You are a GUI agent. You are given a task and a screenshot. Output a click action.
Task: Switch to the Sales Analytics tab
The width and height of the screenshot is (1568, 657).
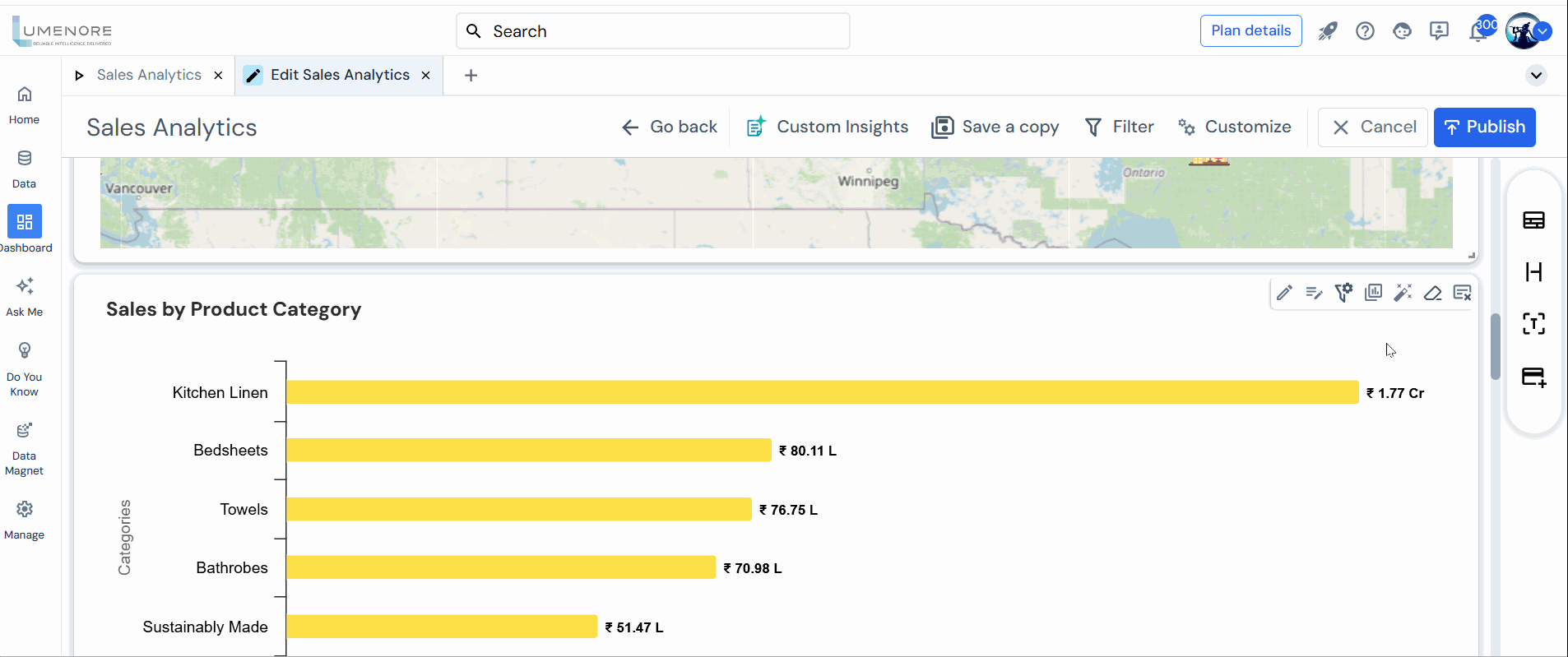pos(149,75)
